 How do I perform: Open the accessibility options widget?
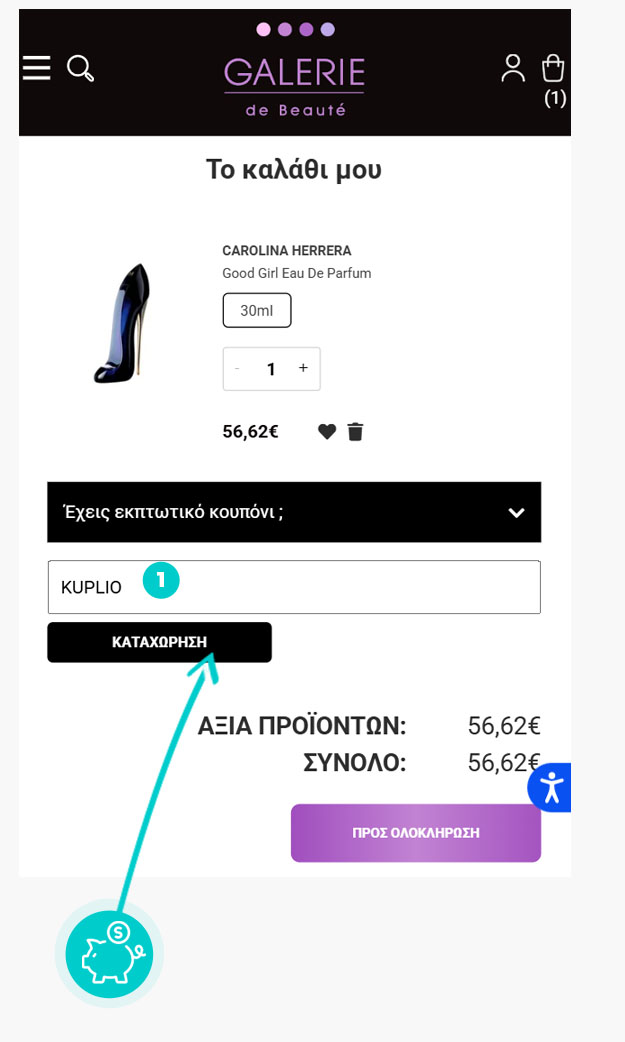[x=549, y=788]
